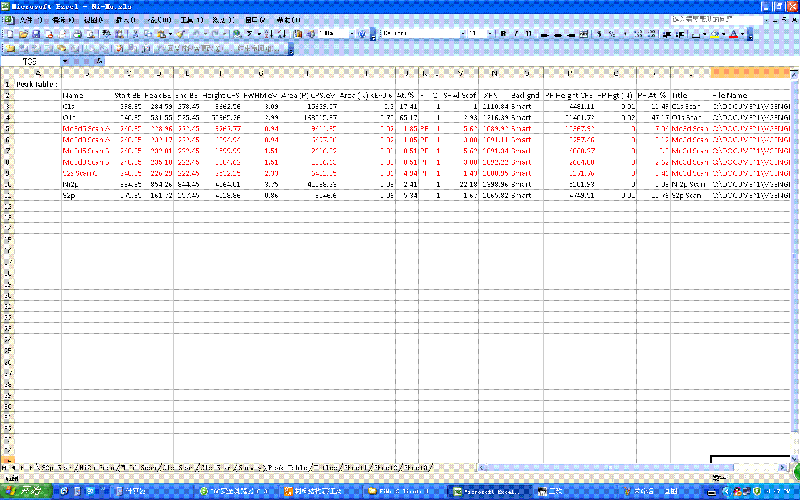Viewport: 800px width, 500px height.
Task: Insert a hyperlink with the globe icon
Action: pos(237,34)
